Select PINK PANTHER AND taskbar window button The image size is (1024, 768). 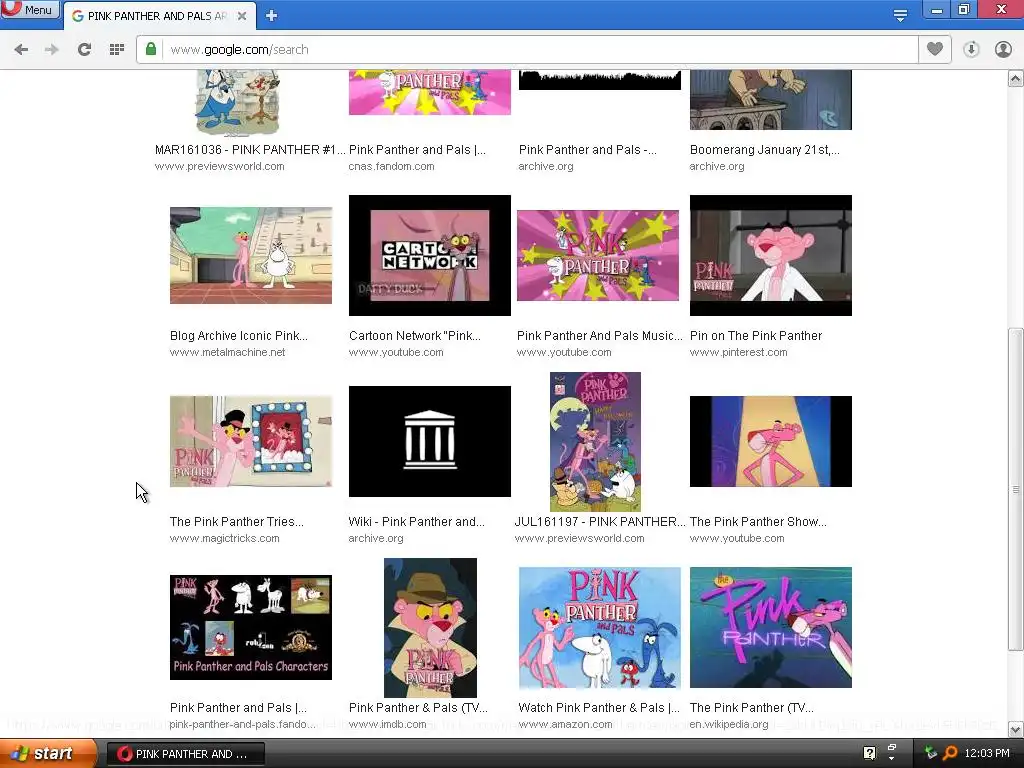185,754
